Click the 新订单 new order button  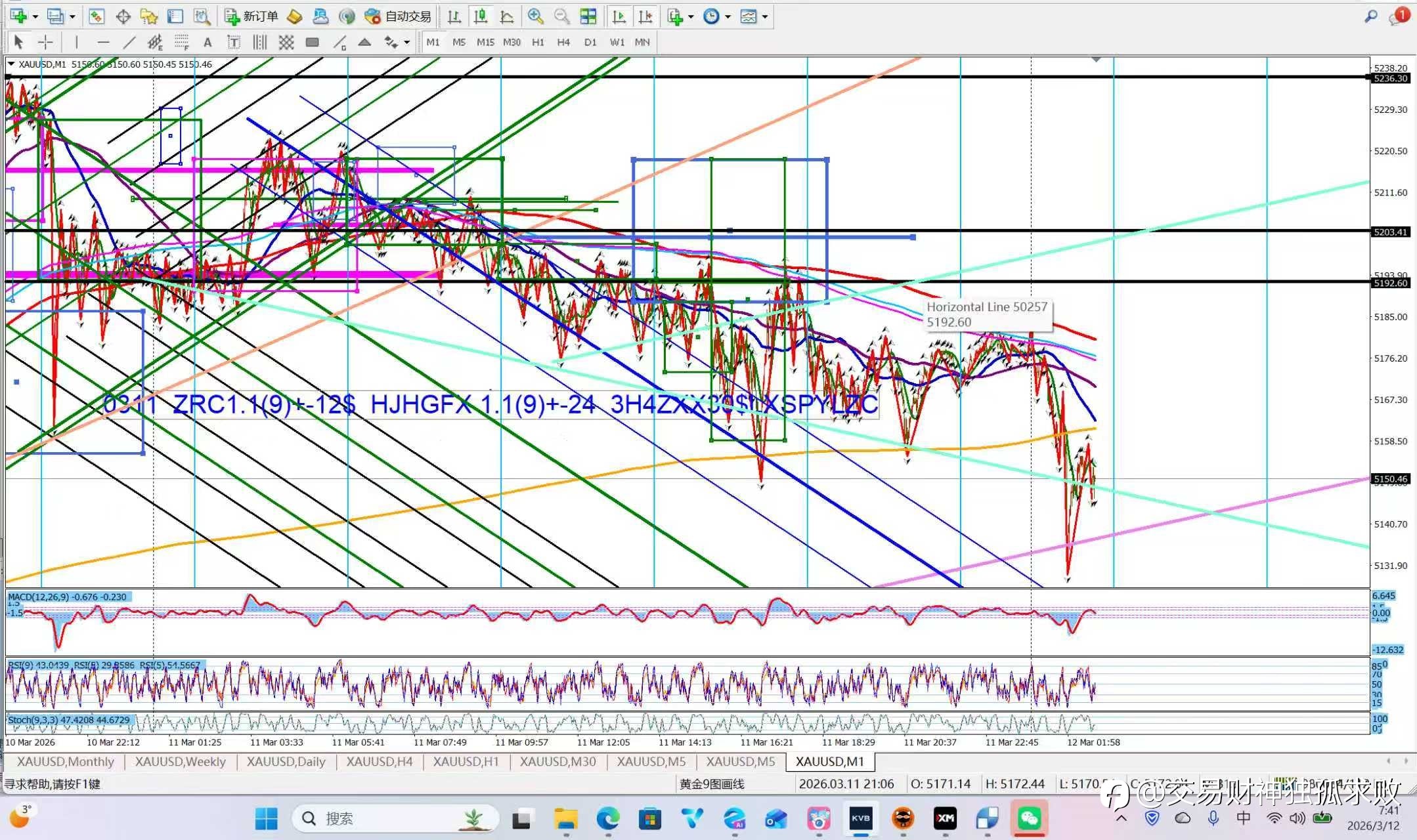click(x=251, y=16)
